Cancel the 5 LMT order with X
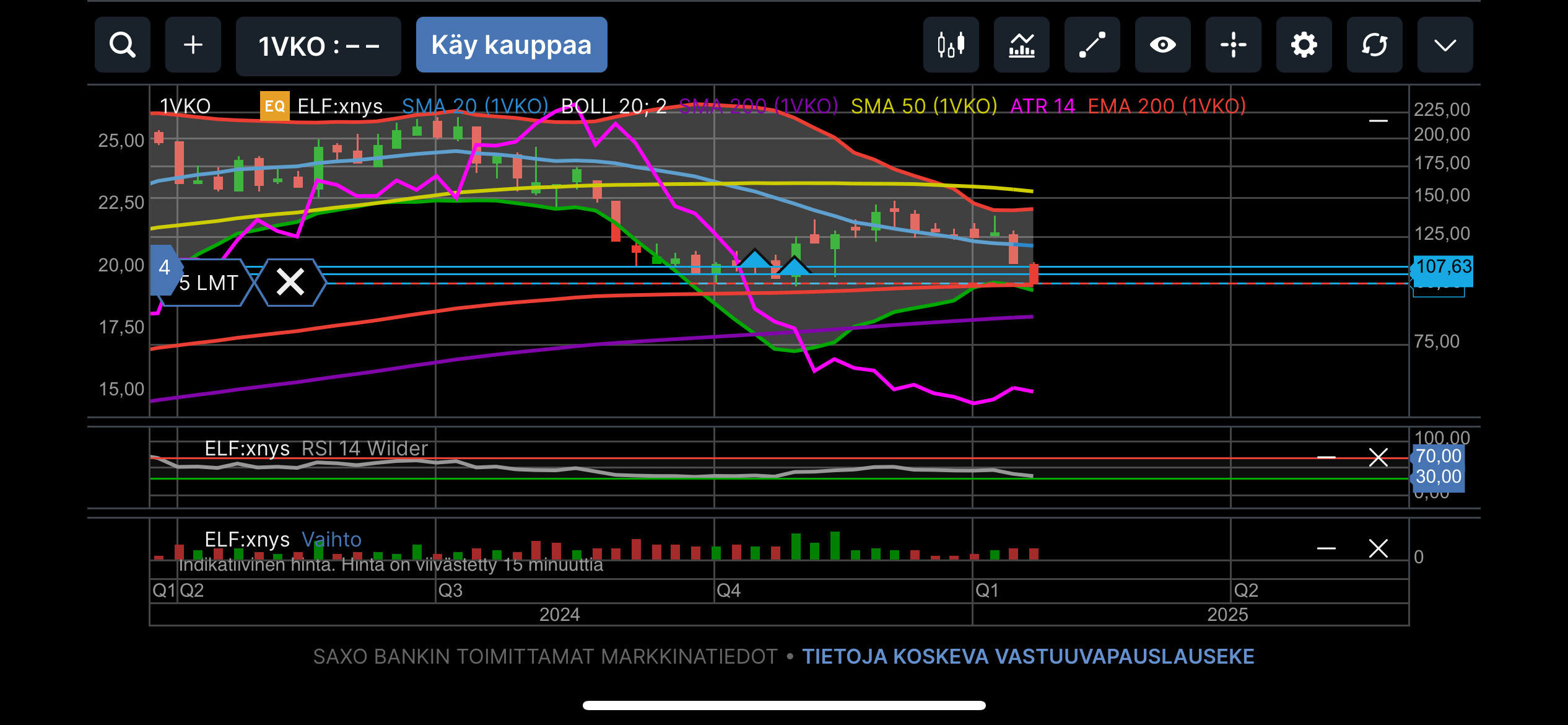 (x=290, y=283)
